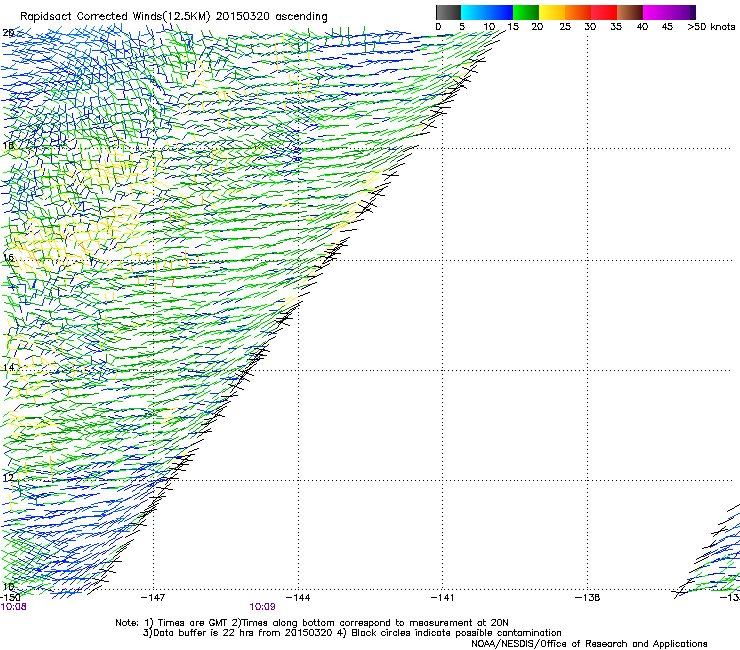Click the longitude axis label '-141'

coord(443,598)
